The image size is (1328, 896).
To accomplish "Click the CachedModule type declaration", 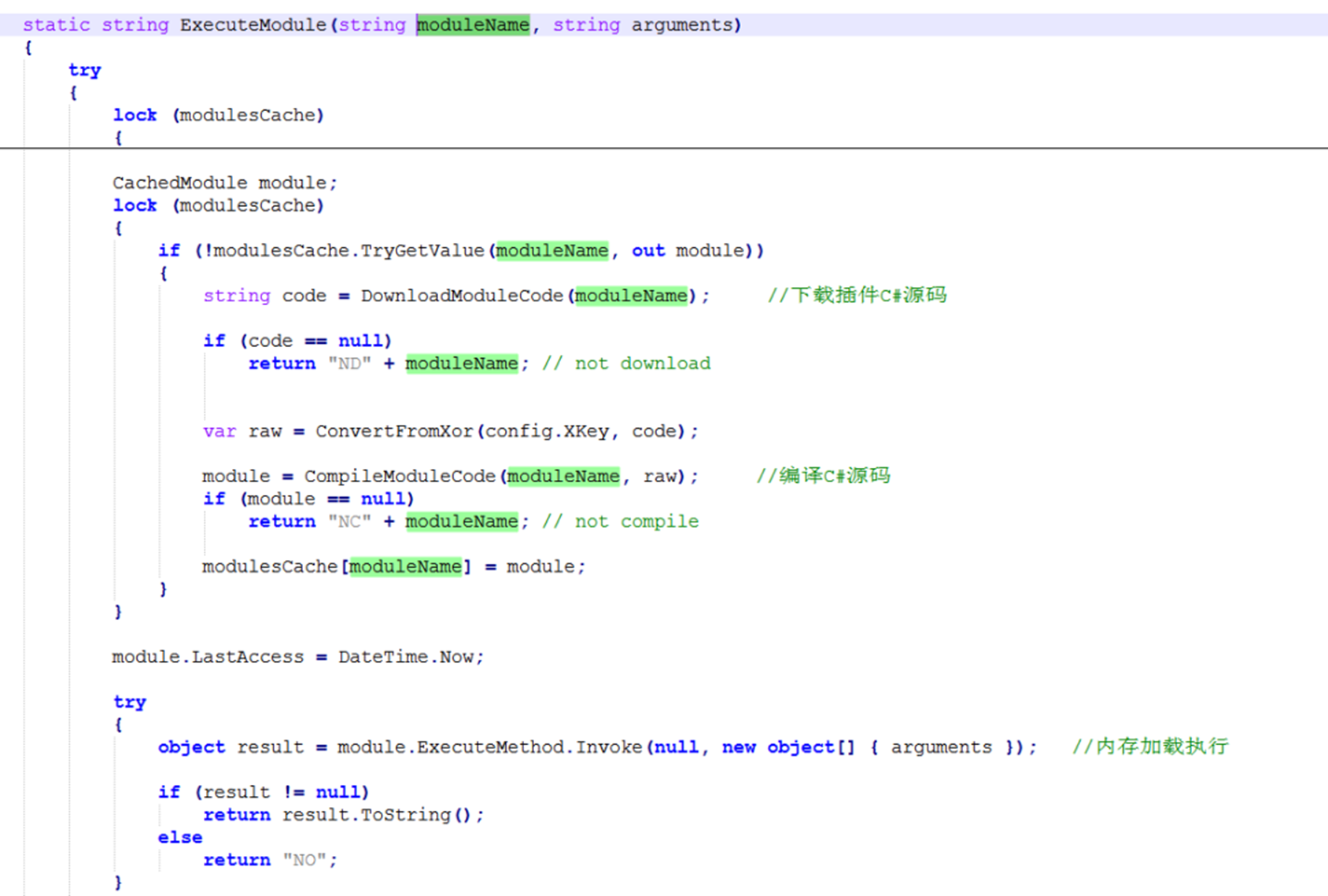I will click(179, 183).
